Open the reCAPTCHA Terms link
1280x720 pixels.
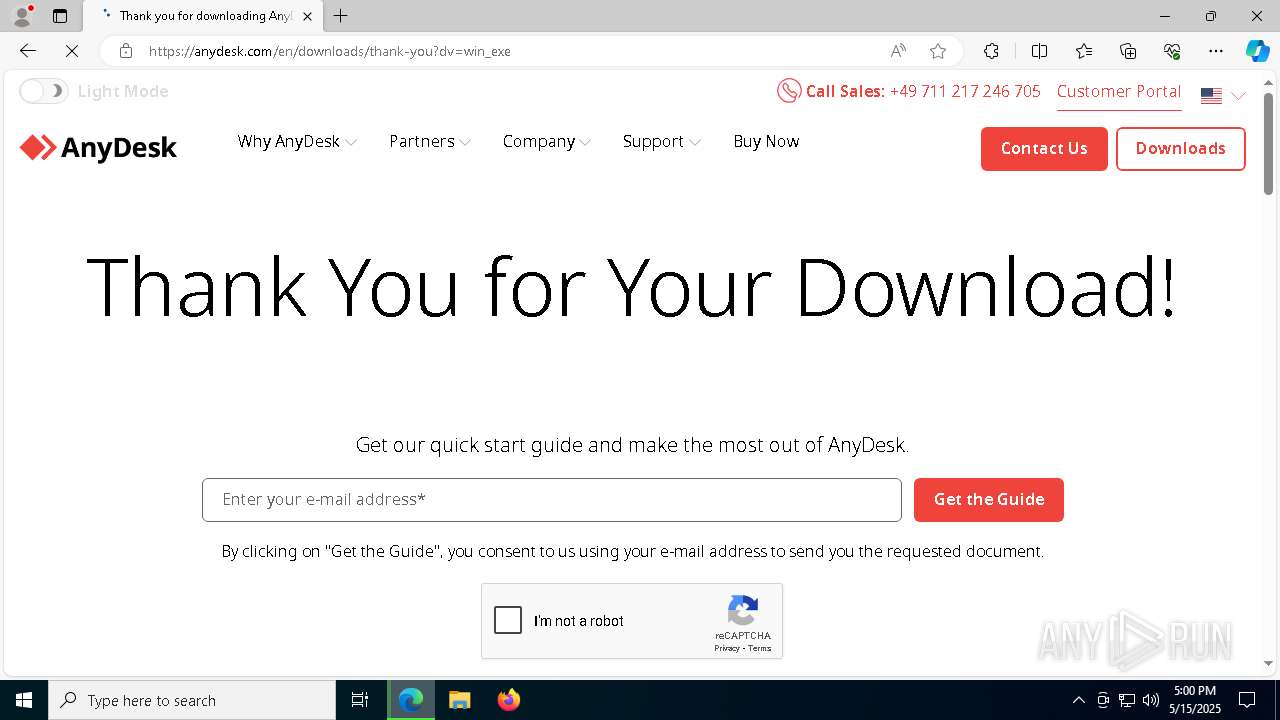point(760,648)
